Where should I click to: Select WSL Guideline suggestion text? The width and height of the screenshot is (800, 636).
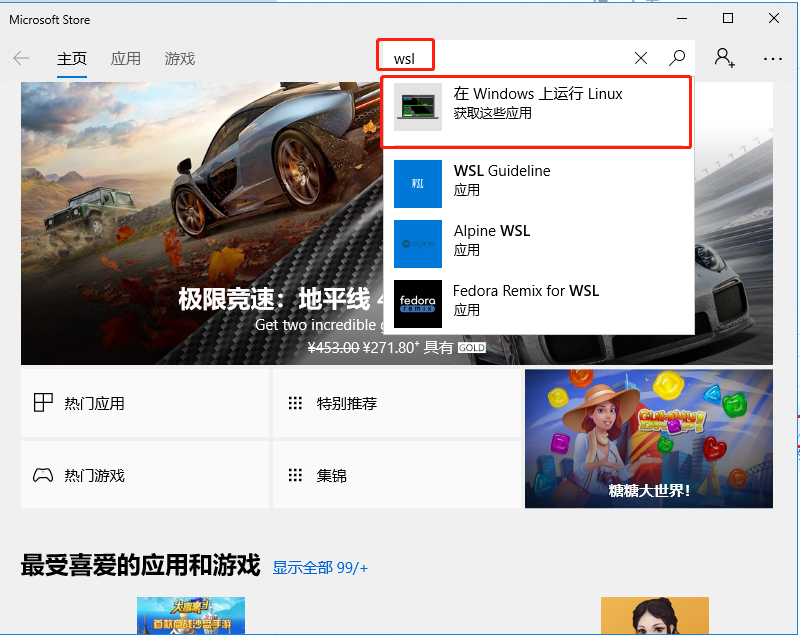tap(502, 171)
